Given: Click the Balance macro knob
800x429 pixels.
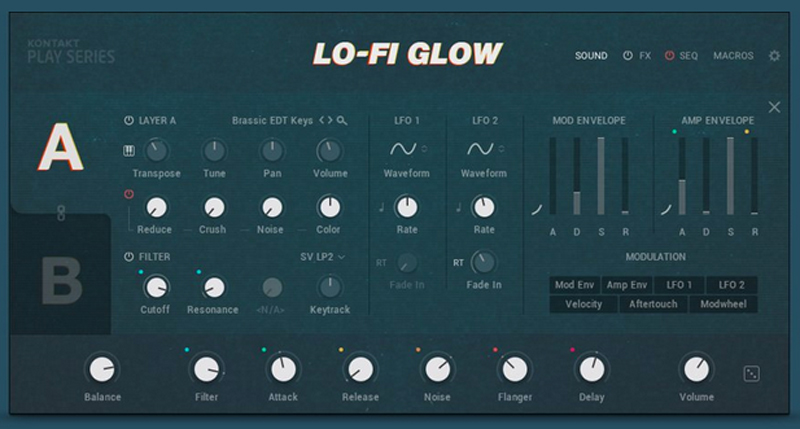Looking at the screenshot, I should [102, 369].
